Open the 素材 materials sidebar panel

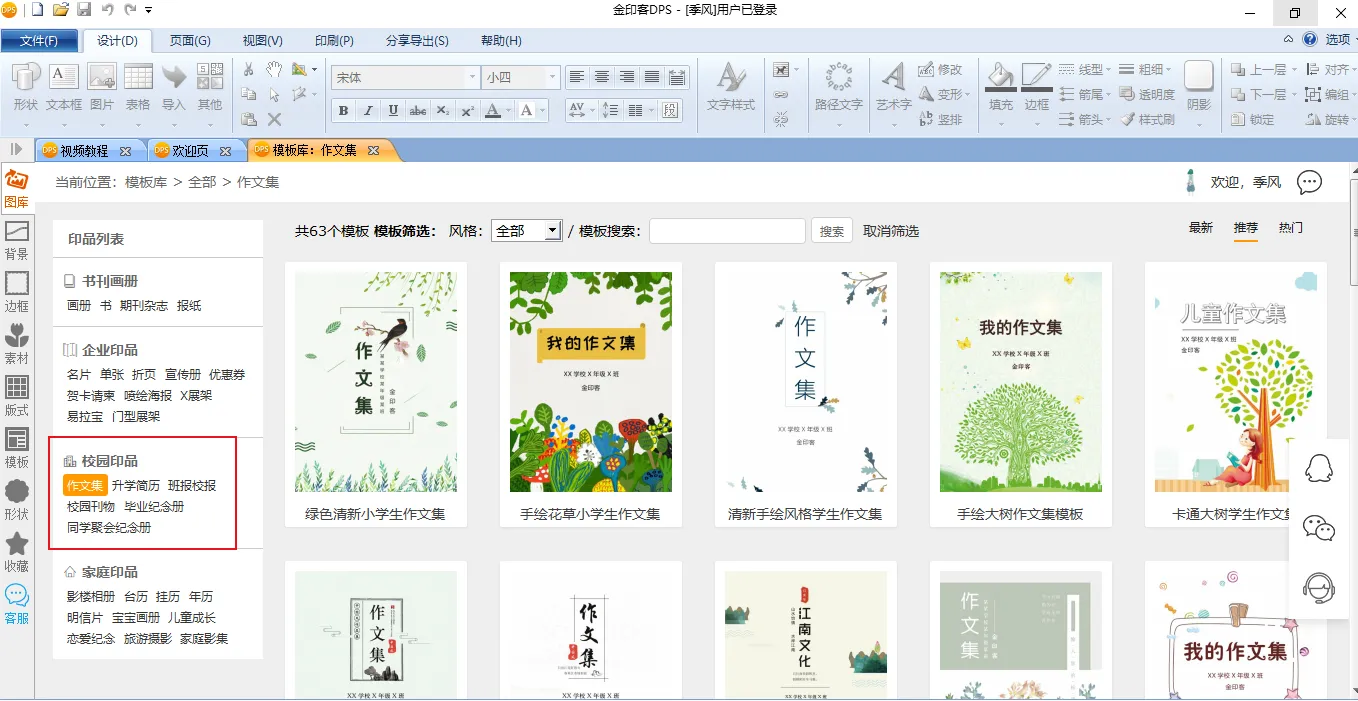pyautogui.click(x=17, y=343)
